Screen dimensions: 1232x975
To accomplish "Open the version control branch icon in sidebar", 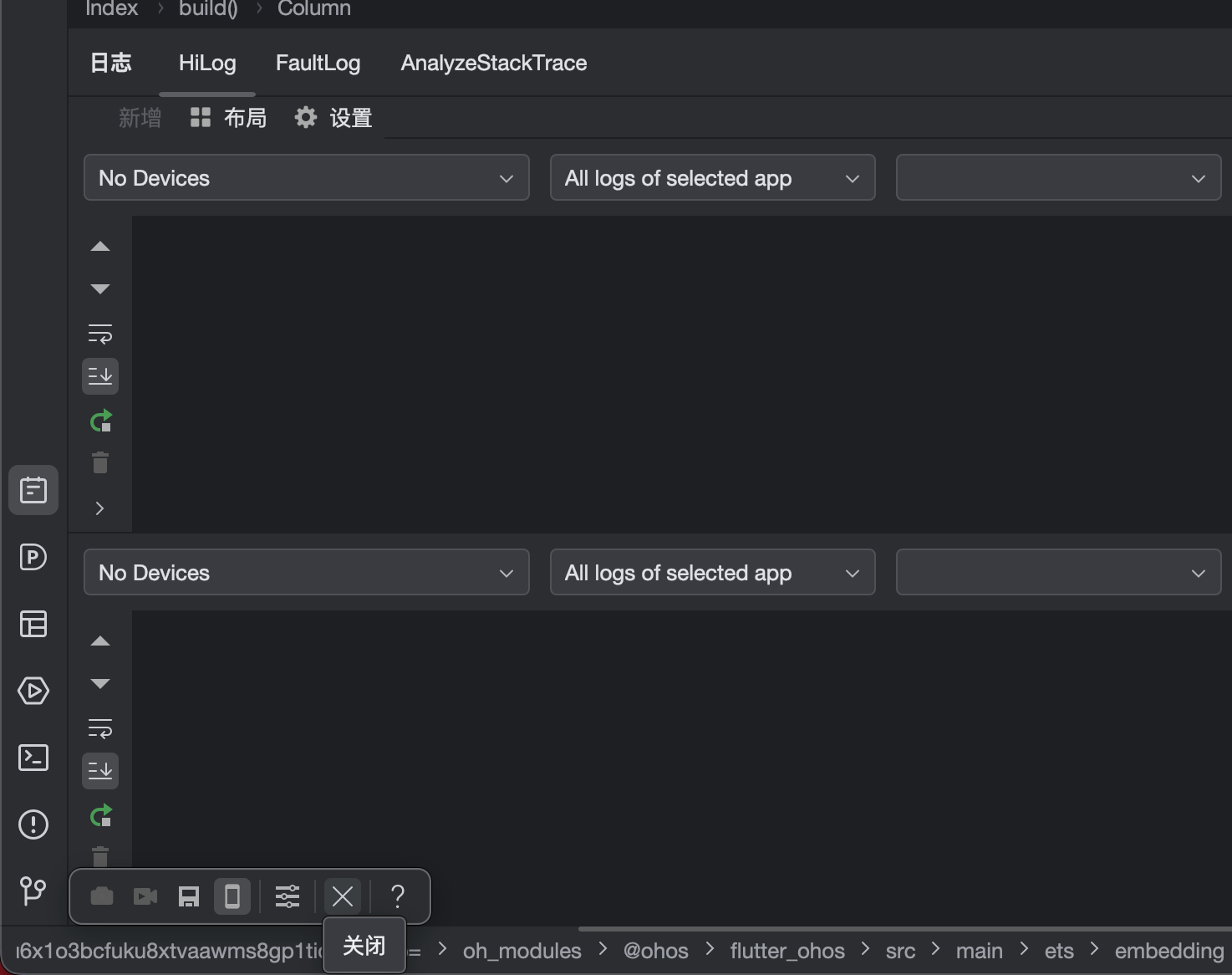I will click(x=33, y=891).
